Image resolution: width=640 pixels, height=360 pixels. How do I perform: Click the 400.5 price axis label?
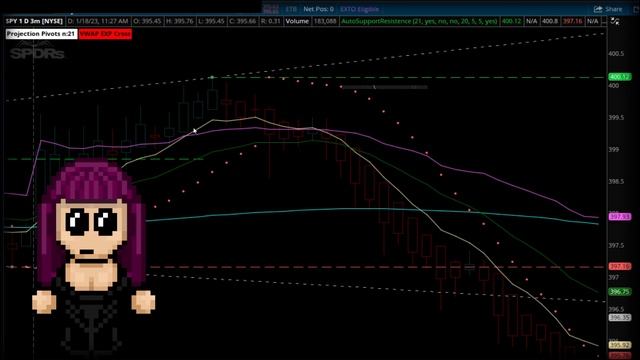(616, 53)
